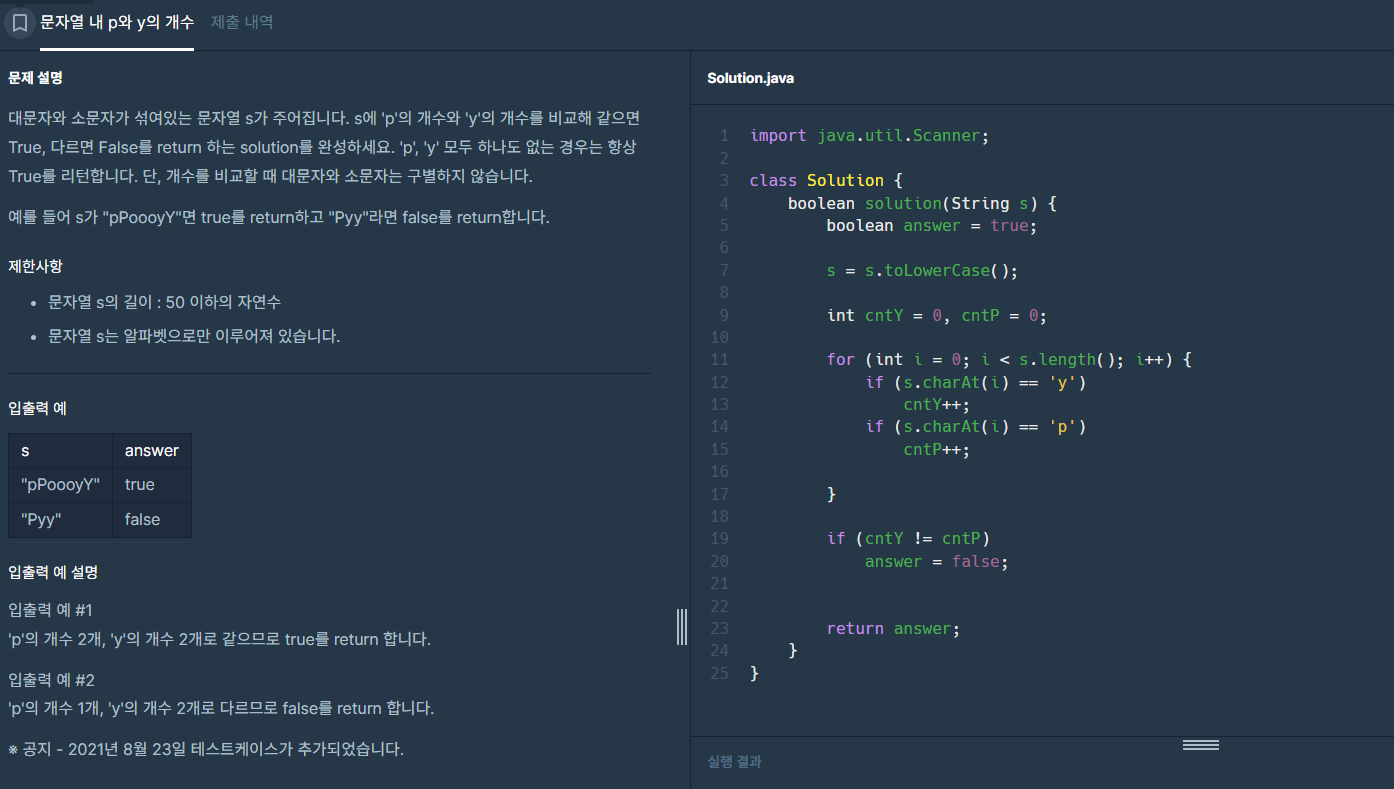Select the table cell "Pyy"
Screen dimensions: 1394x789
(x=60, y=520)
